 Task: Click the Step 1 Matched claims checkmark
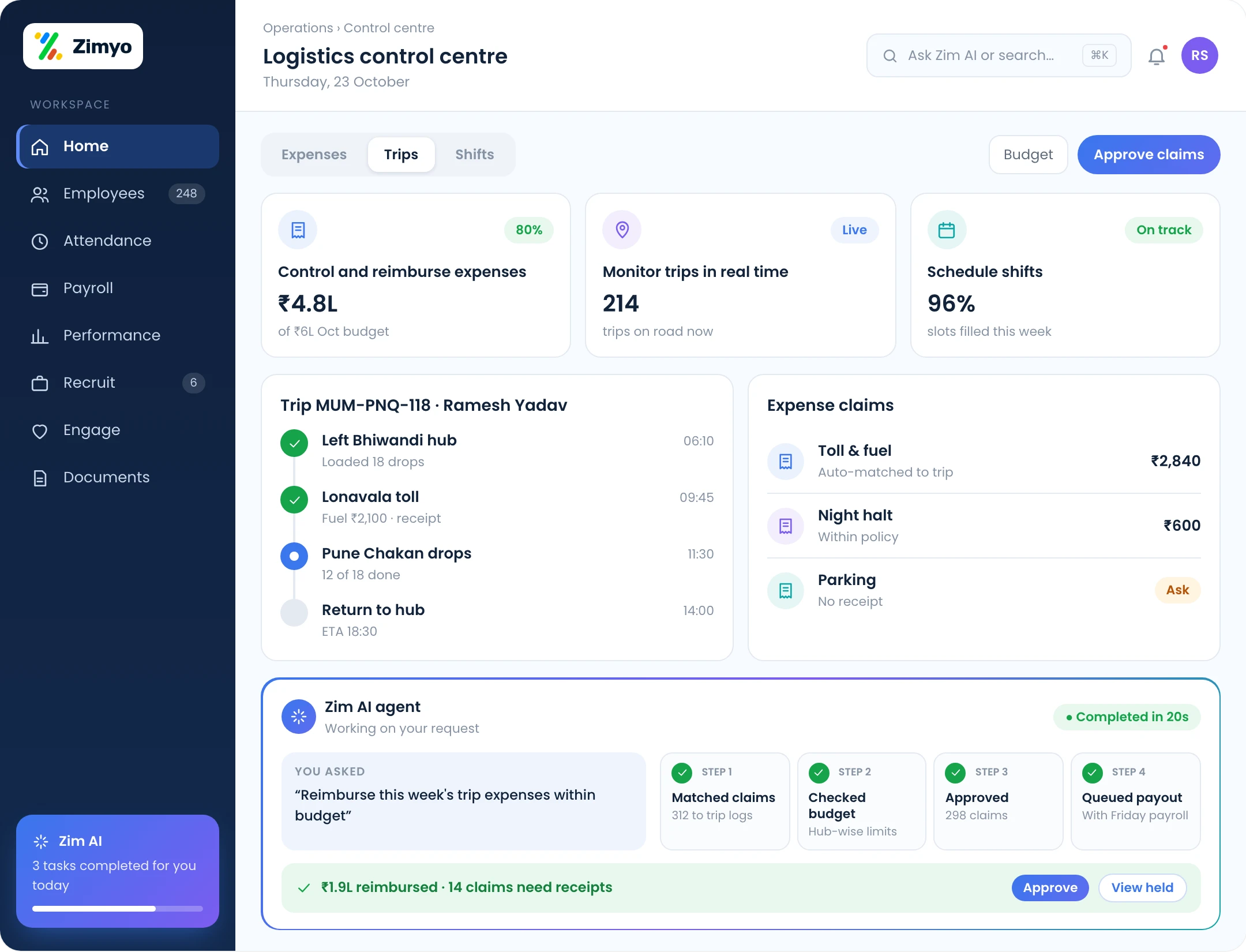682,773
